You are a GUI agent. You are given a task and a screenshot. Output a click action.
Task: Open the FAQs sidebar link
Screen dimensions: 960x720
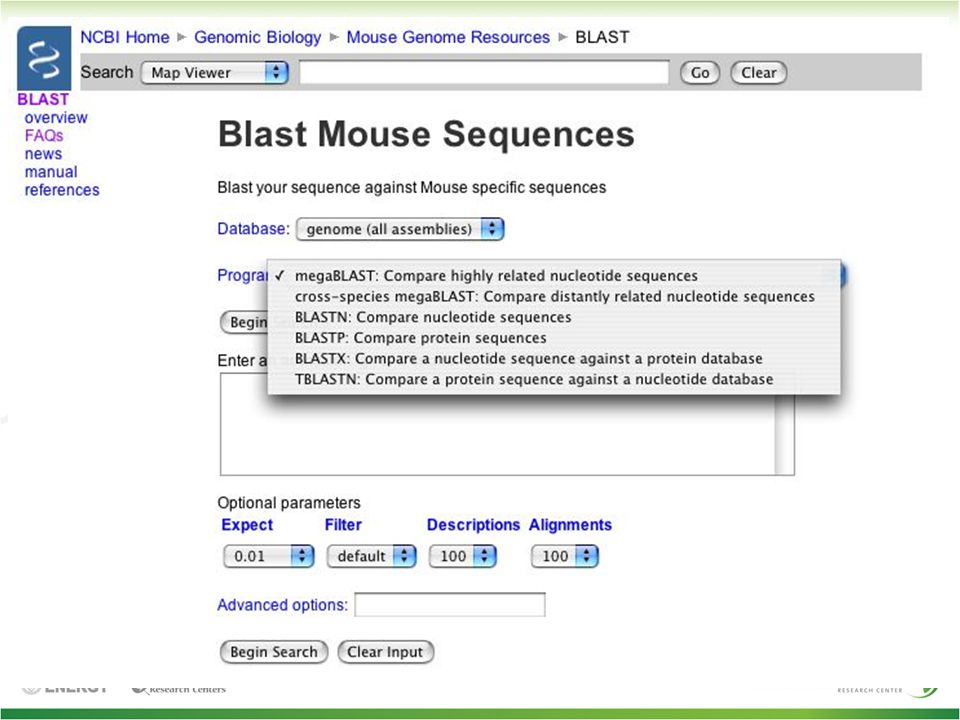[x=44, y=135]
